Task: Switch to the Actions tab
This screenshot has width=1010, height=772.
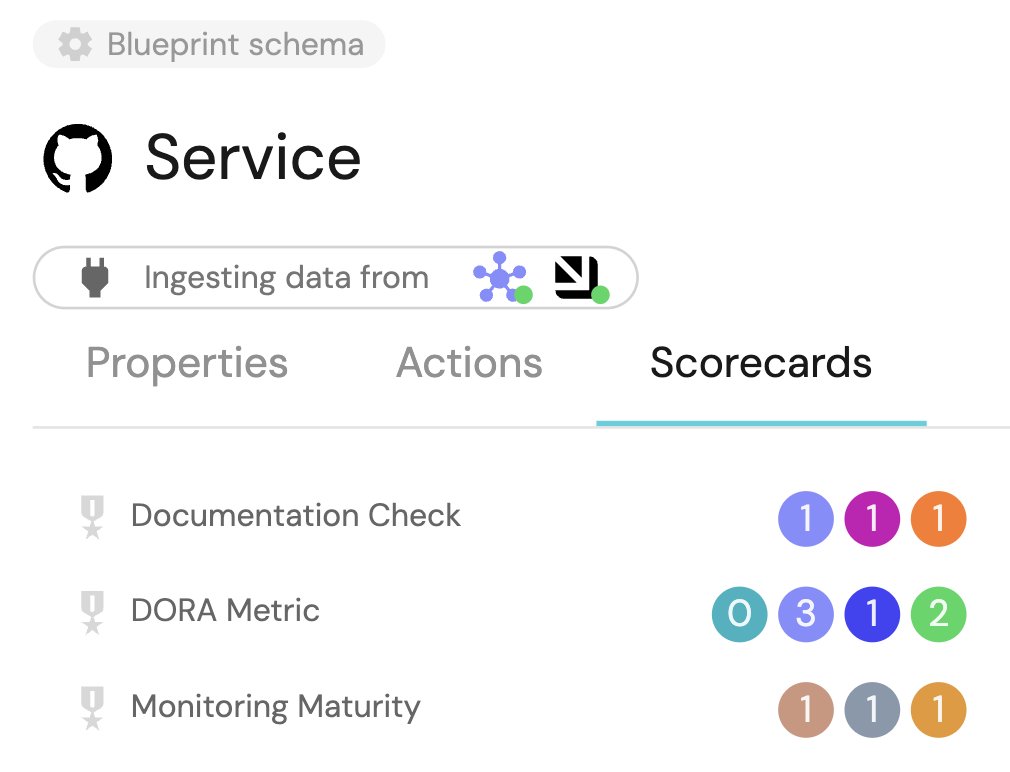Action: pyautogui.click(x=469, y=363)
